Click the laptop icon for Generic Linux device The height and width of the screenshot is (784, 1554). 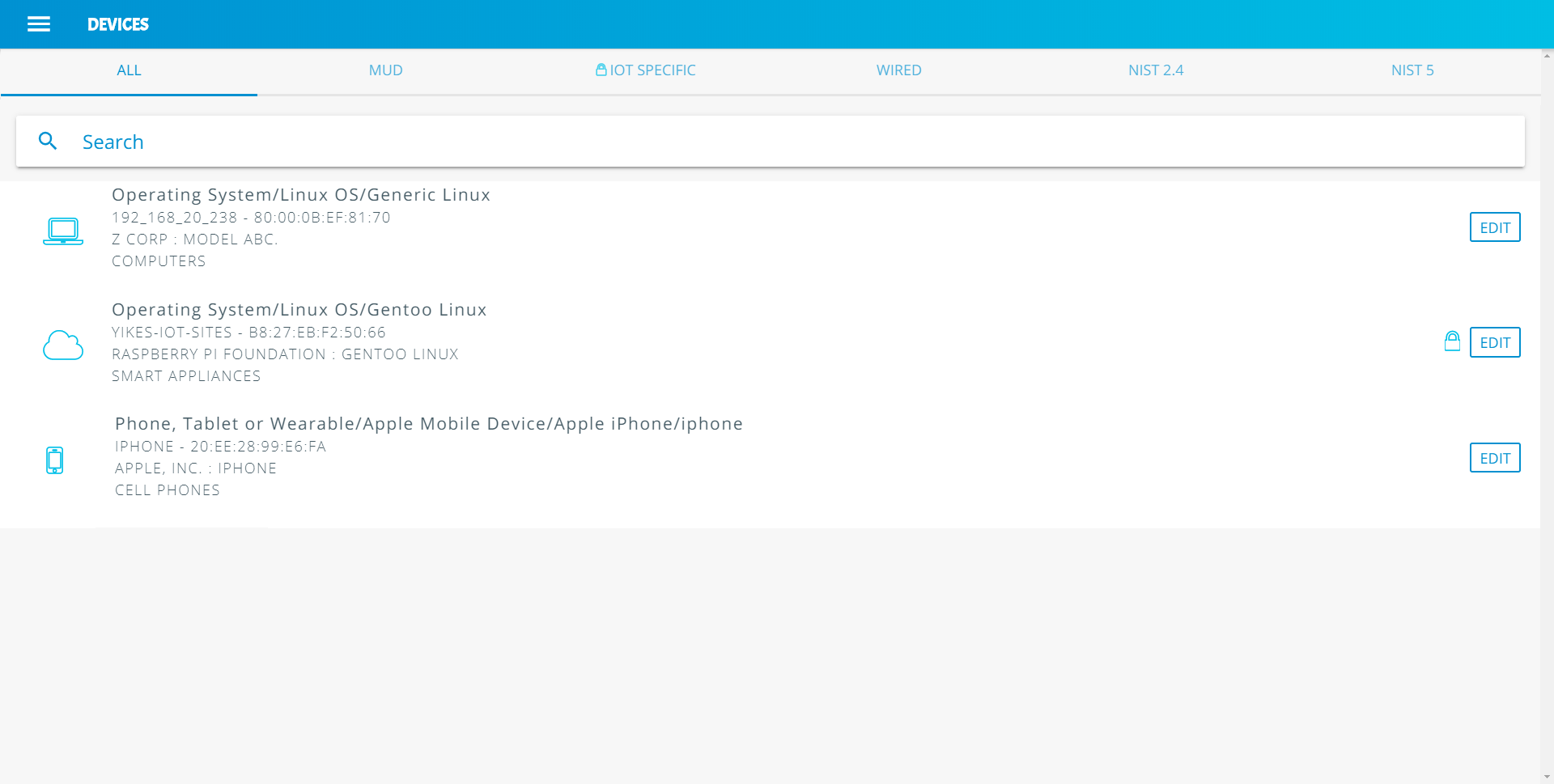click(63, 231)
